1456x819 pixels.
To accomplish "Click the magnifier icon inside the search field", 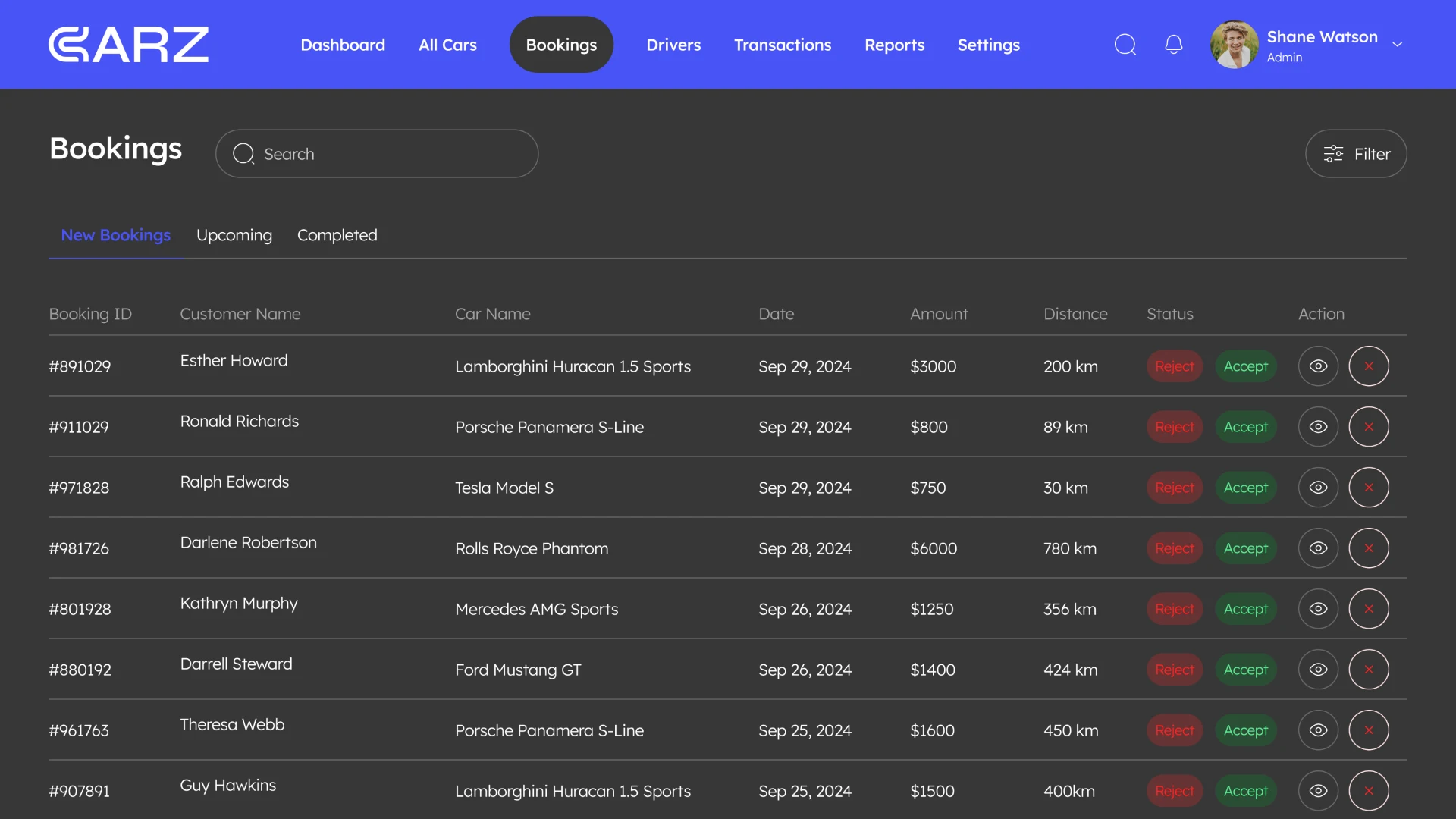I will pyautogui.click(x=243, y=153).
